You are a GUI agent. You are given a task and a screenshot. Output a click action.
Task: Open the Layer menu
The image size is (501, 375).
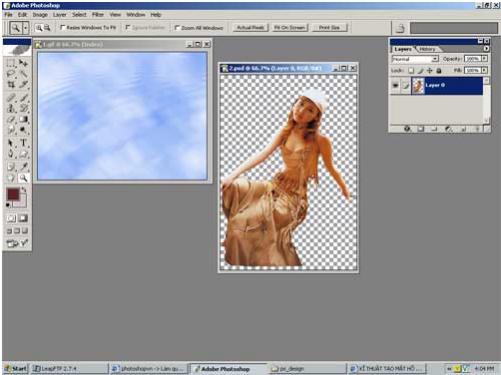coord(59,15)
